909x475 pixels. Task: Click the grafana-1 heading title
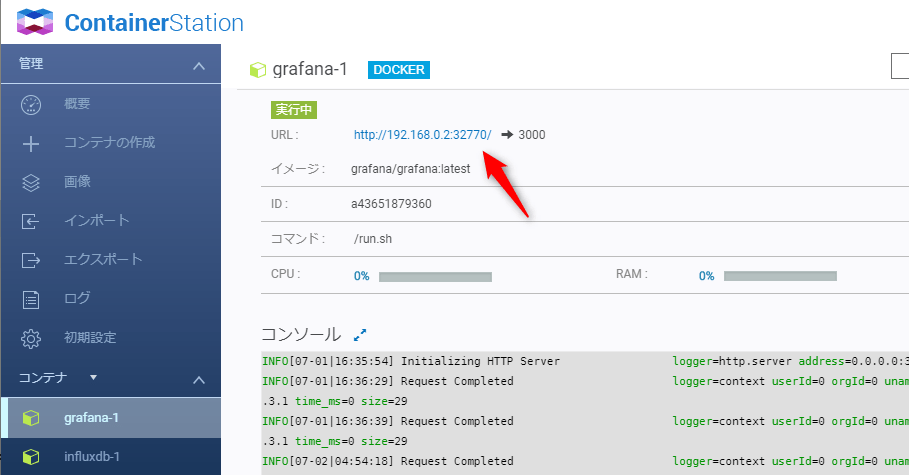click(310, 69)
